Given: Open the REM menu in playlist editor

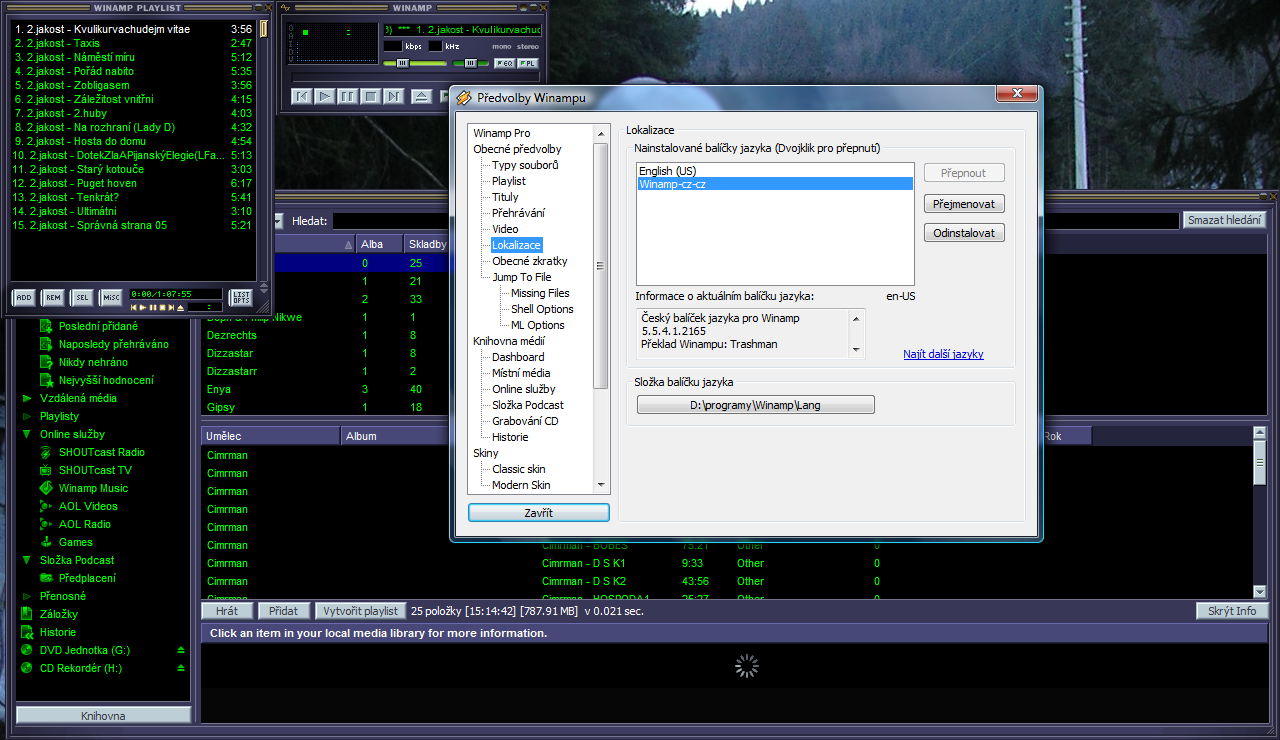Looking at the screenshot, I should pyautogui.click(x=53, y=297).
